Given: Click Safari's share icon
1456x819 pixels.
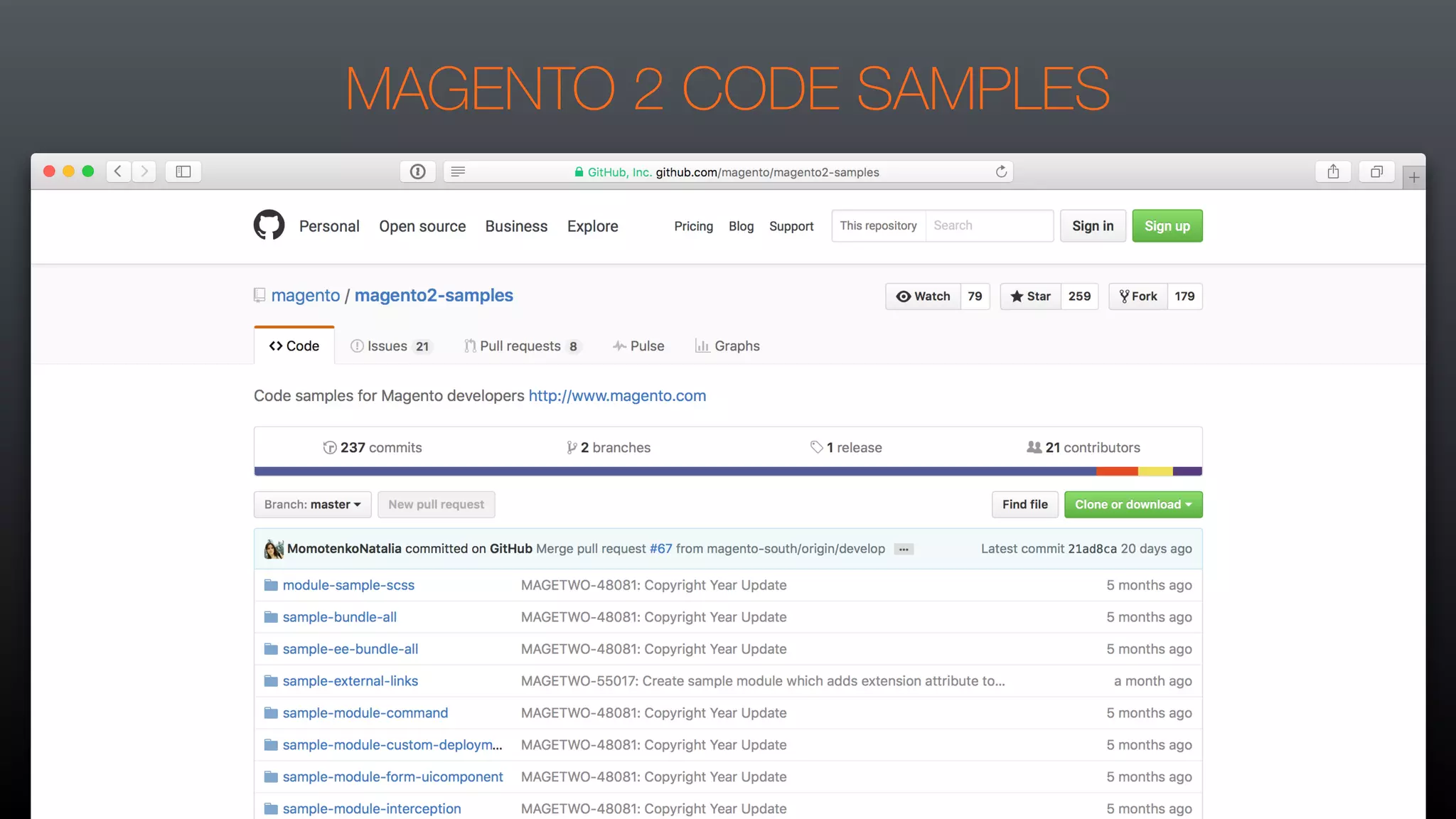Looking at the screenshot, I should [x=1334, y=171].
